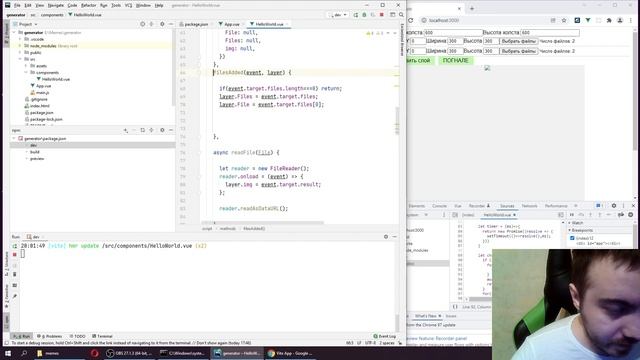The height and width of the screenshot is (360, 640).
Task: Open the File menu
Action: tap(17, 5)
